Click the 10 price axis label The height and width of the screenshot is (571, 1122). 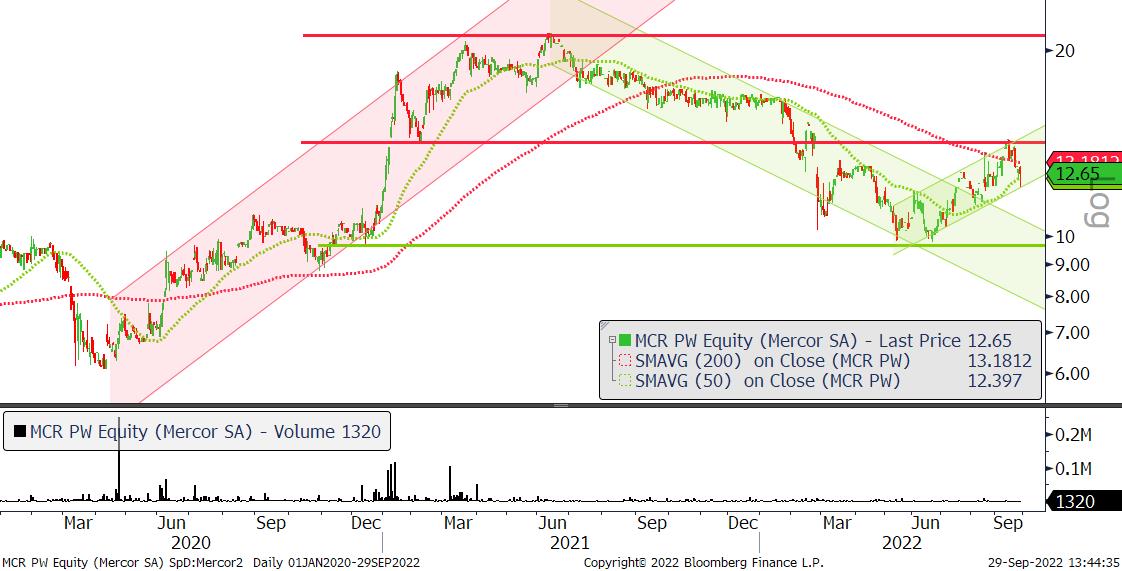[1065, 236]
